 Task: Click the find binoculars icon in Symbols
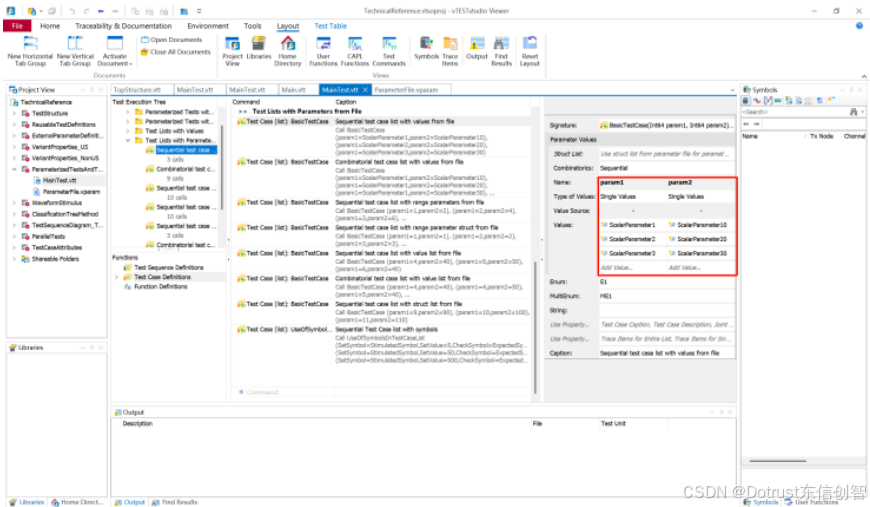click(853, 112)
